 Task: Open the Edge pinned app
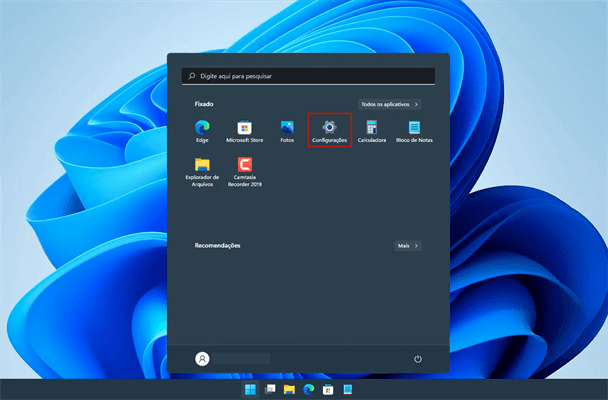point(202,128)
